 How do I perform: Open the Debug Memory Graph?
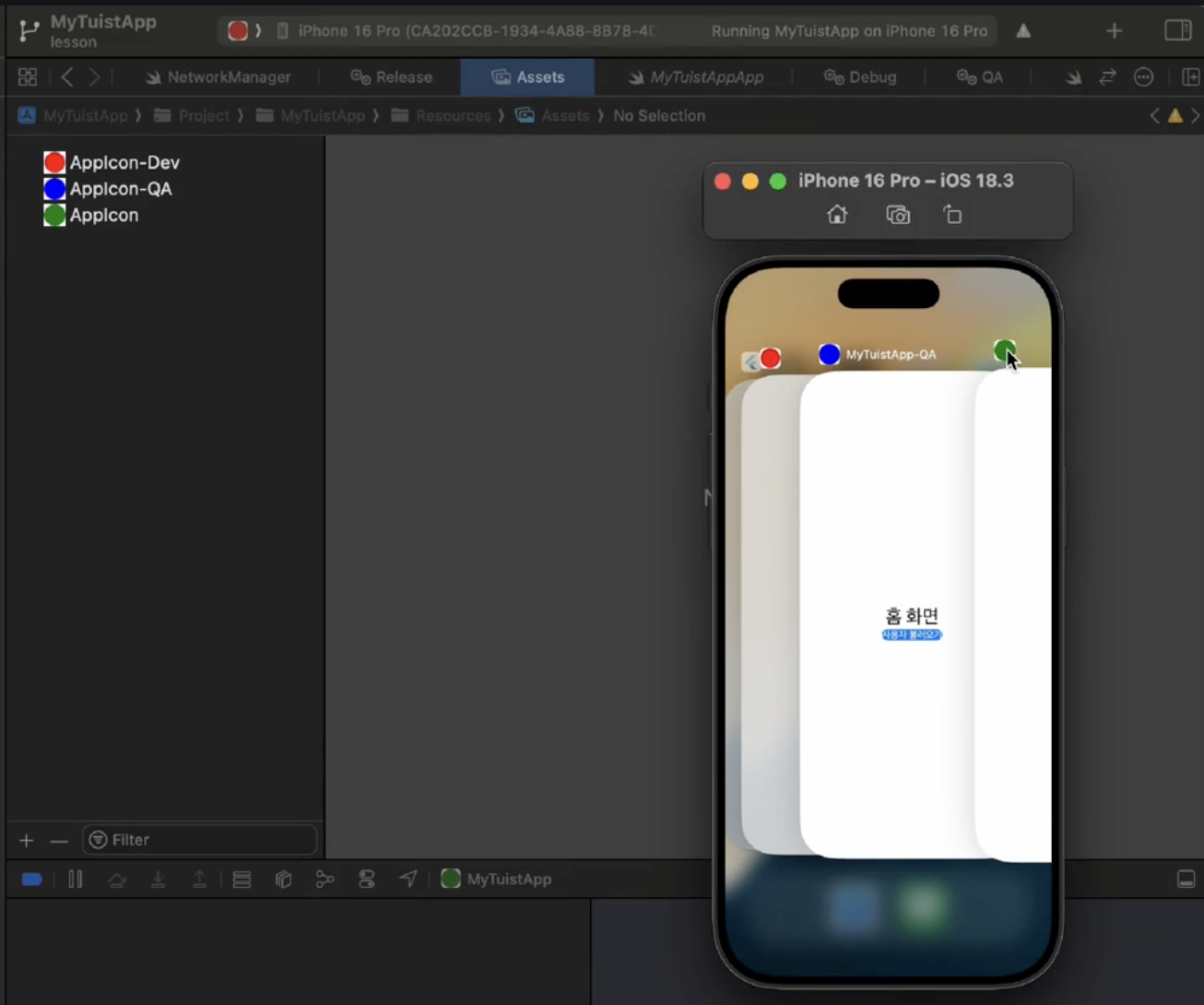[x=325, y=880]
